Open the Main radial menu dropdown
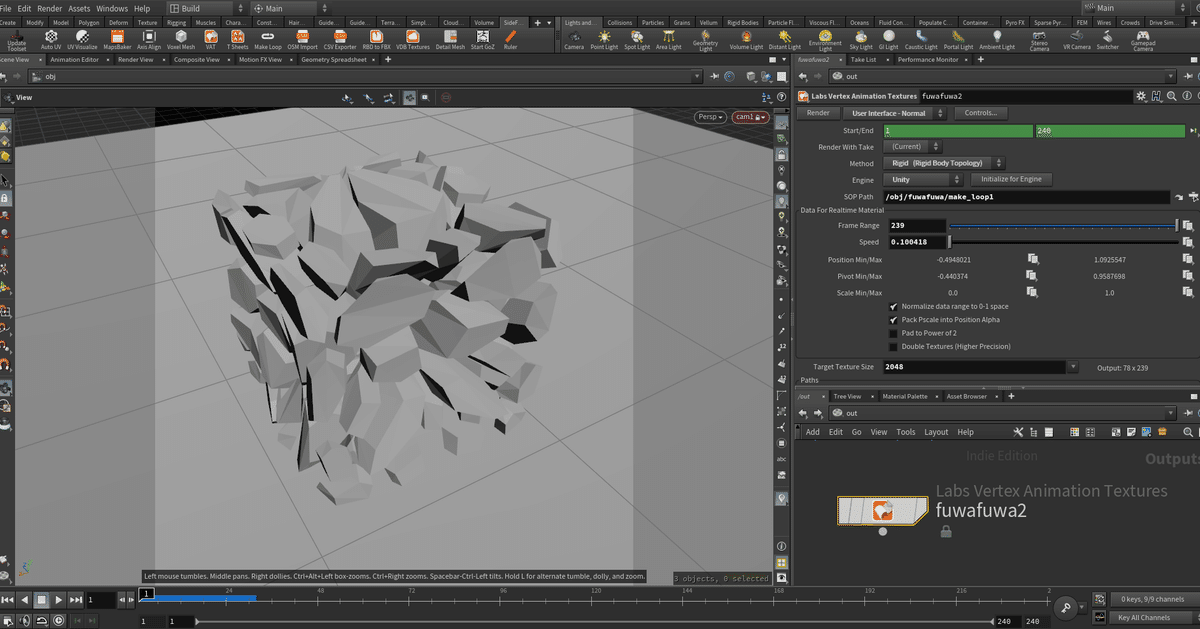 click(287, 8)
